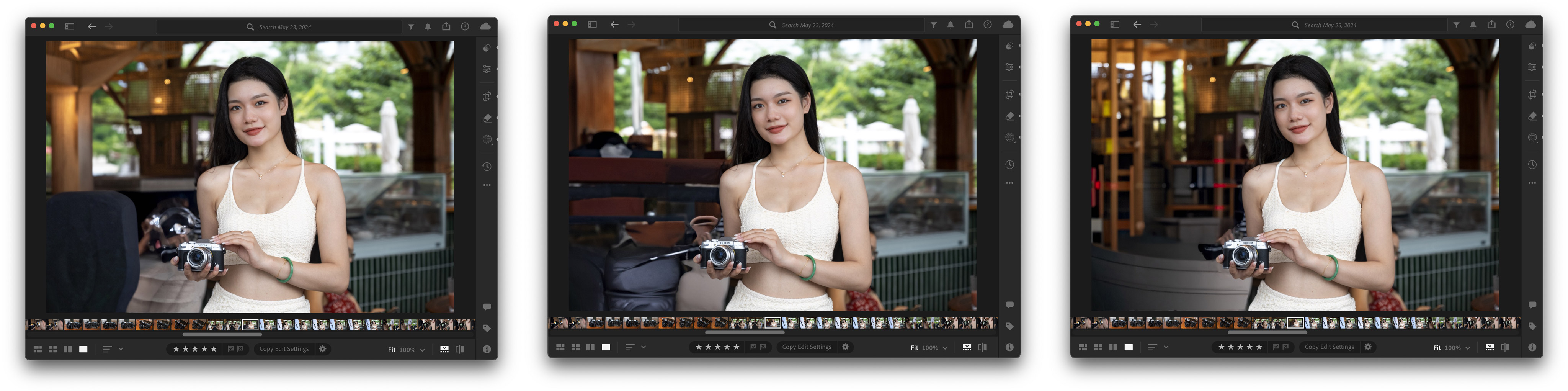Open Versions history in left window
1568x391 pixels.
point(487,166)
